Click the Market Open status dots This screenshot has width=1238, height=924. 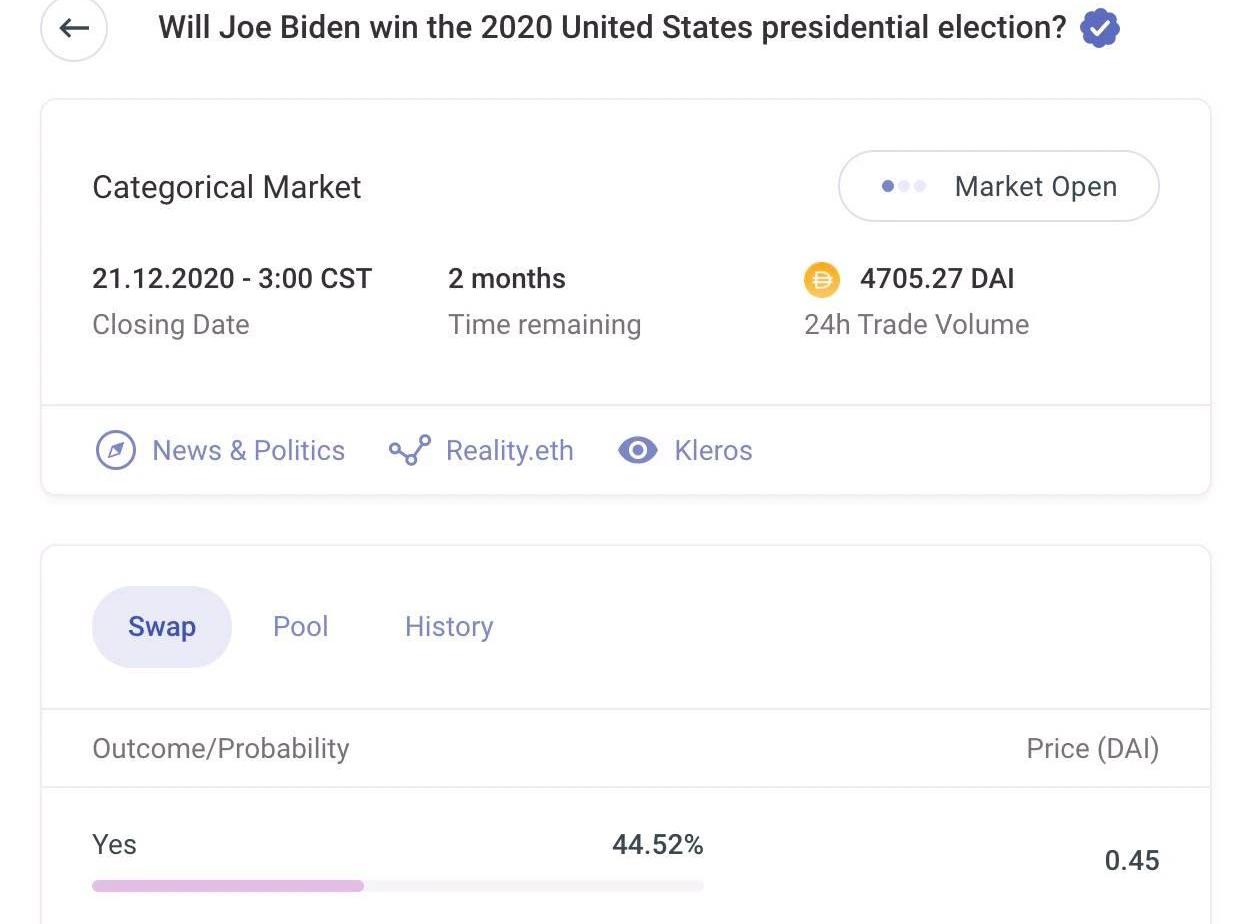point(904,187)
